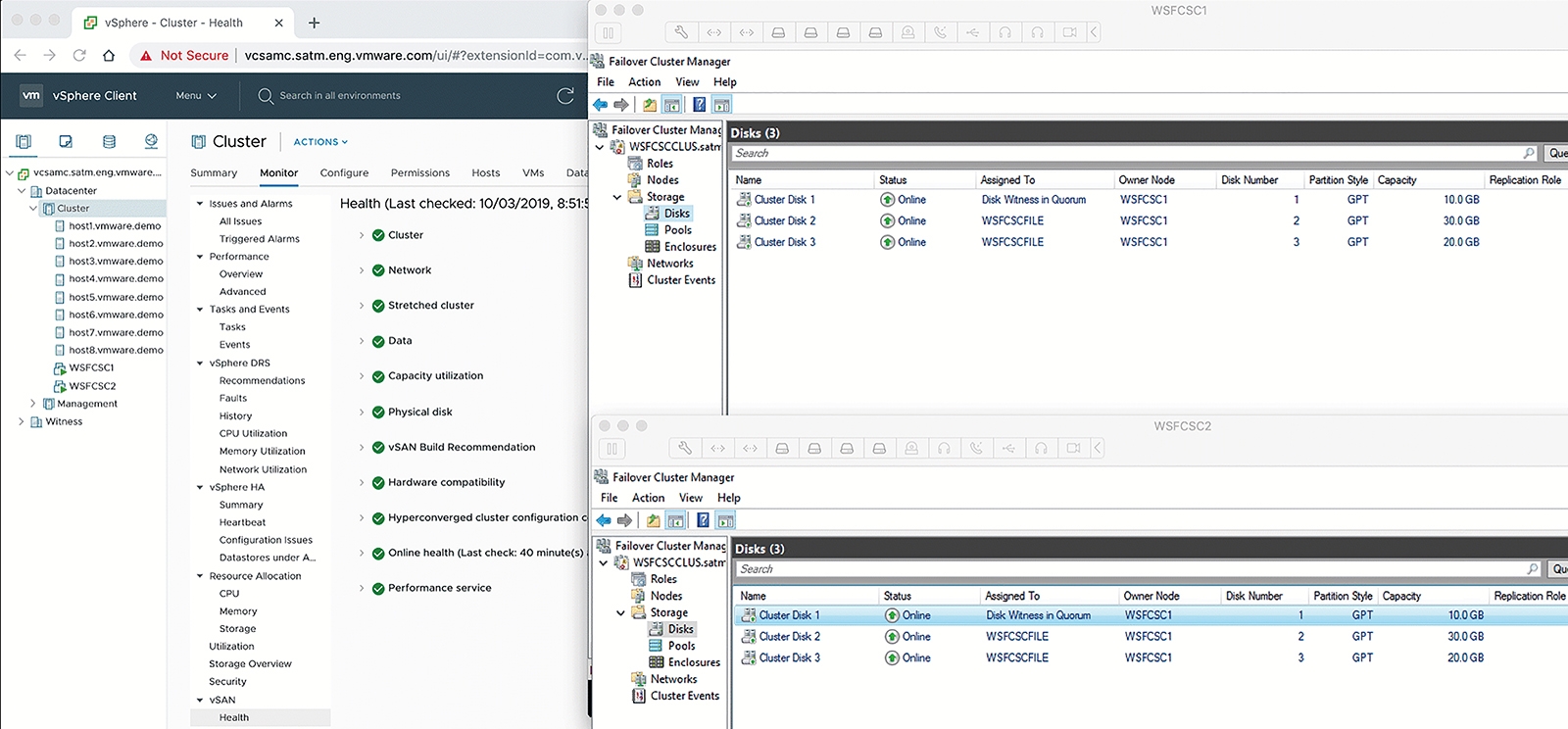This screenshot has height=729, width=1568.
Task: Collapse the Issues and Alarms section
Action: pos(200,204)
